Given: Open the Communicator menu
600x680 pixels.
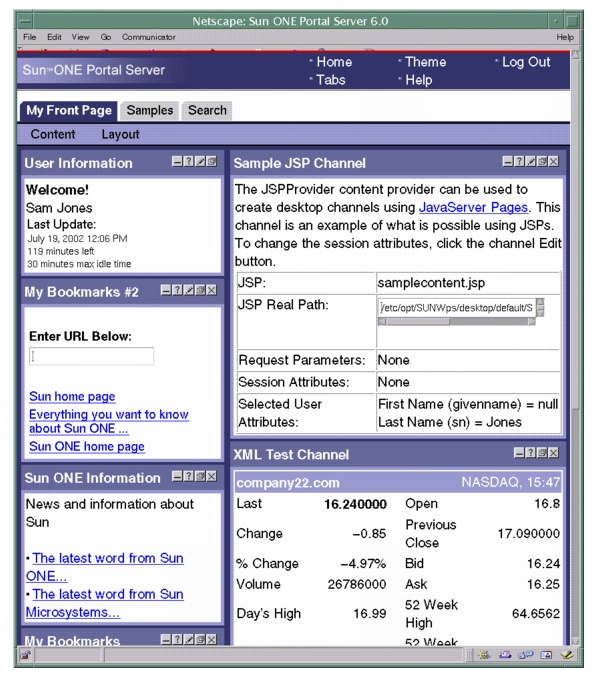Looking at the screenshot, I should 149,37.
